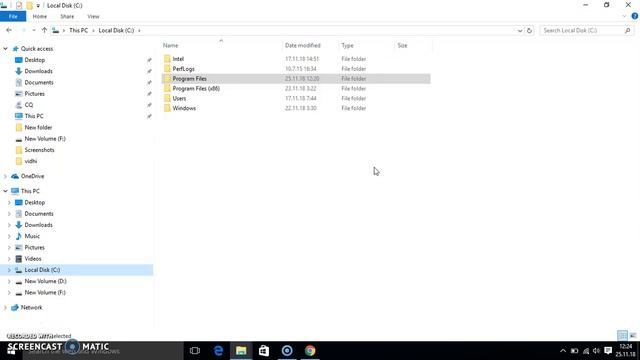Expand the Network tree node
The height and width of the screenshot is (360, 640).
[5, 307]
